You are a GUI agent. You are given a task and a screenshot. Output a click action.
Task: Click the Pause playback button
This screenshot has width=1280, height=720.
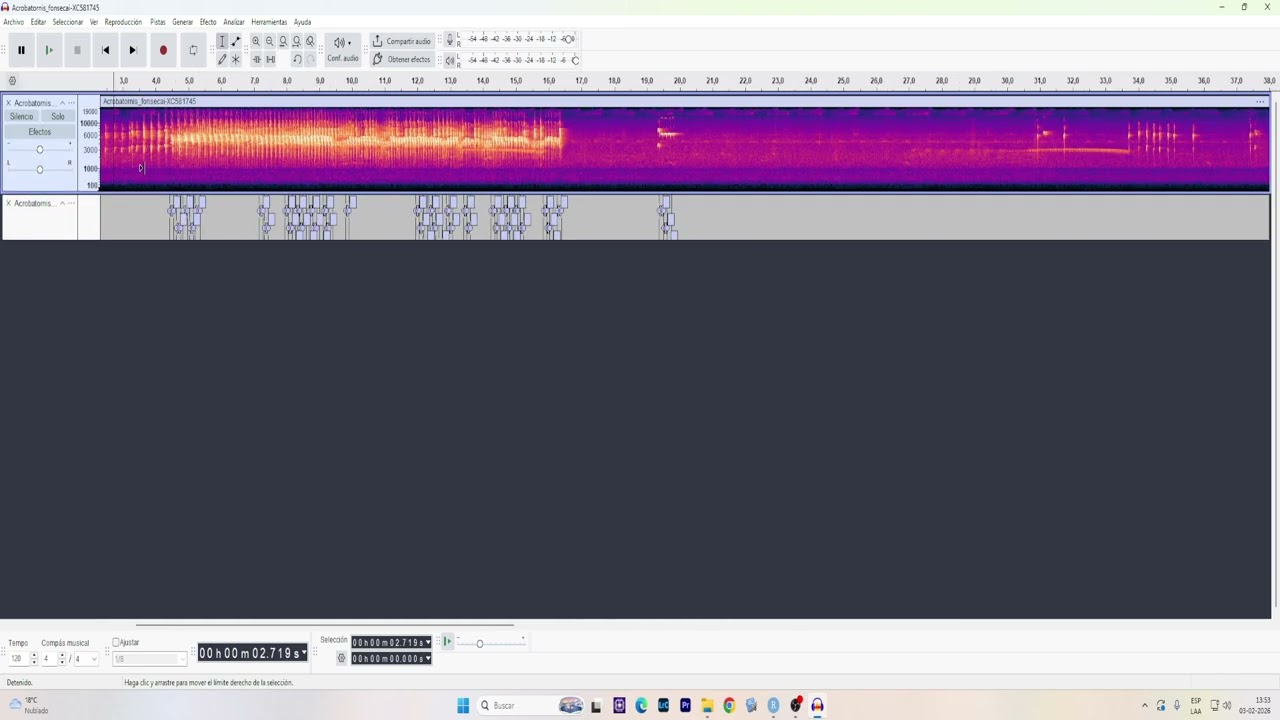point(21,50)
